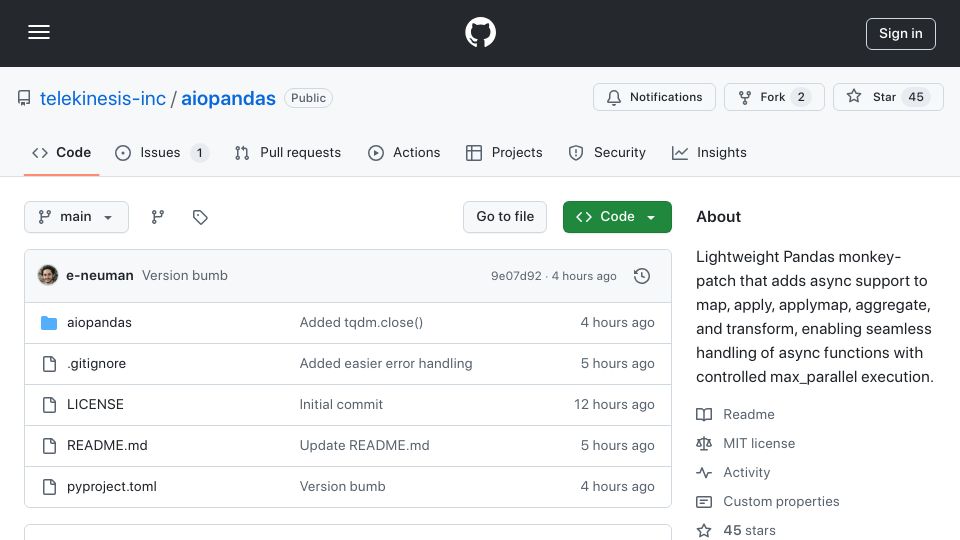View the Security tab
This screenshot has width=960, height=540.
click(x=607, y=152)
